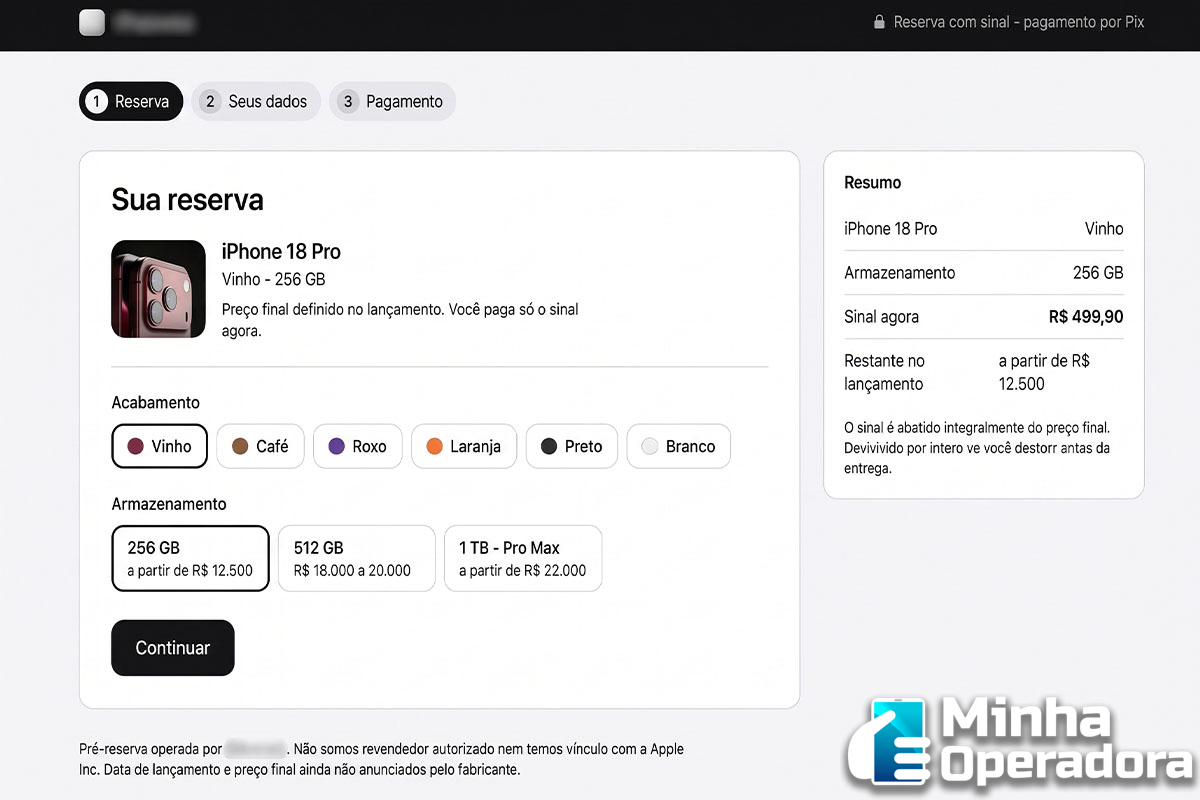Choose 1 TB - Pro Max storage
Image resolution: width=1200 pixels, height=800 pixels.
tap(523, 558)
